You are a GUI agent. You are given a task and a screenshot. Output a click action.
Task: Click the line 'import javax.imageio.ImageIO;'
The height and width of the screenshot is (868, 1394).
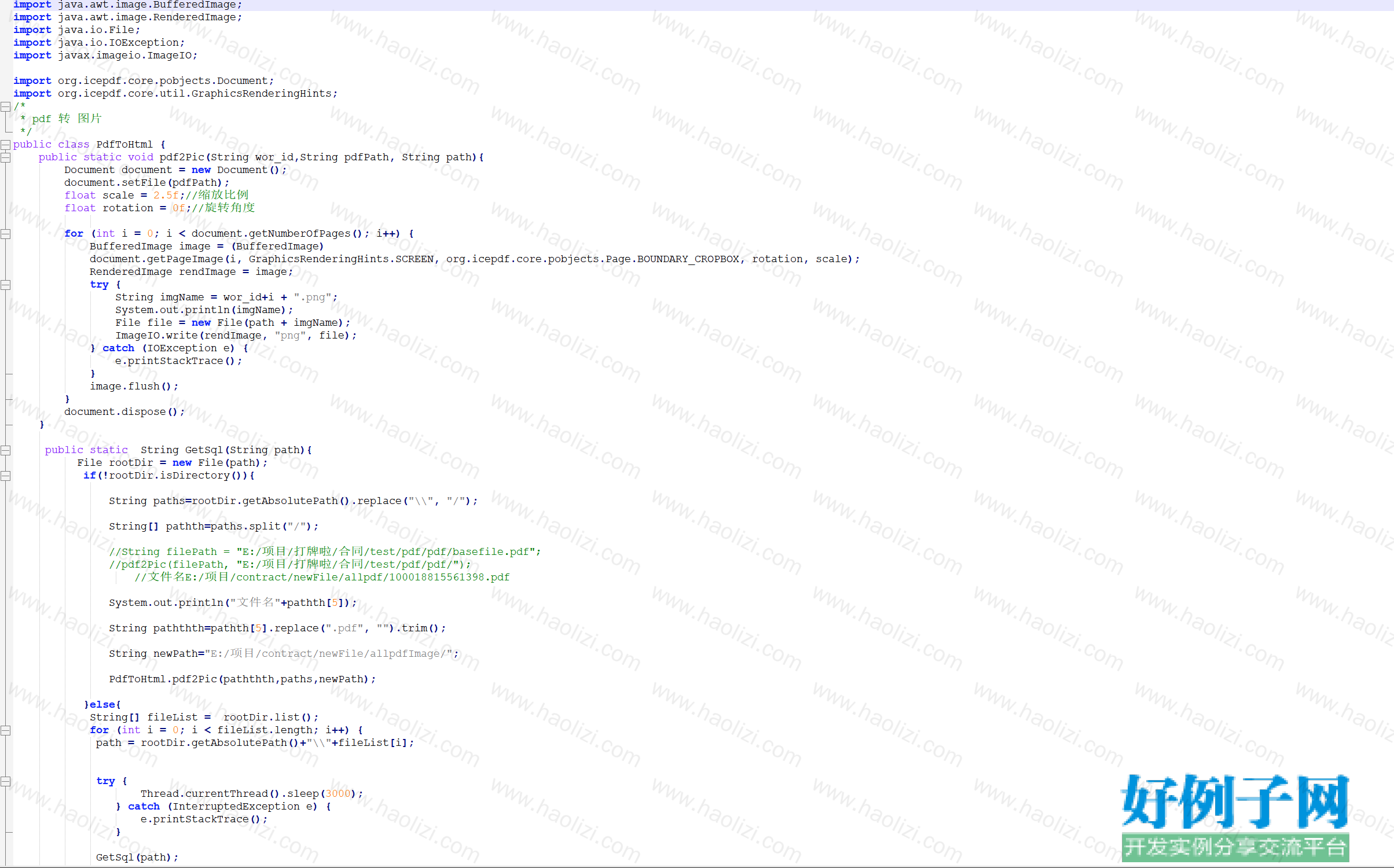click(105, 56)
